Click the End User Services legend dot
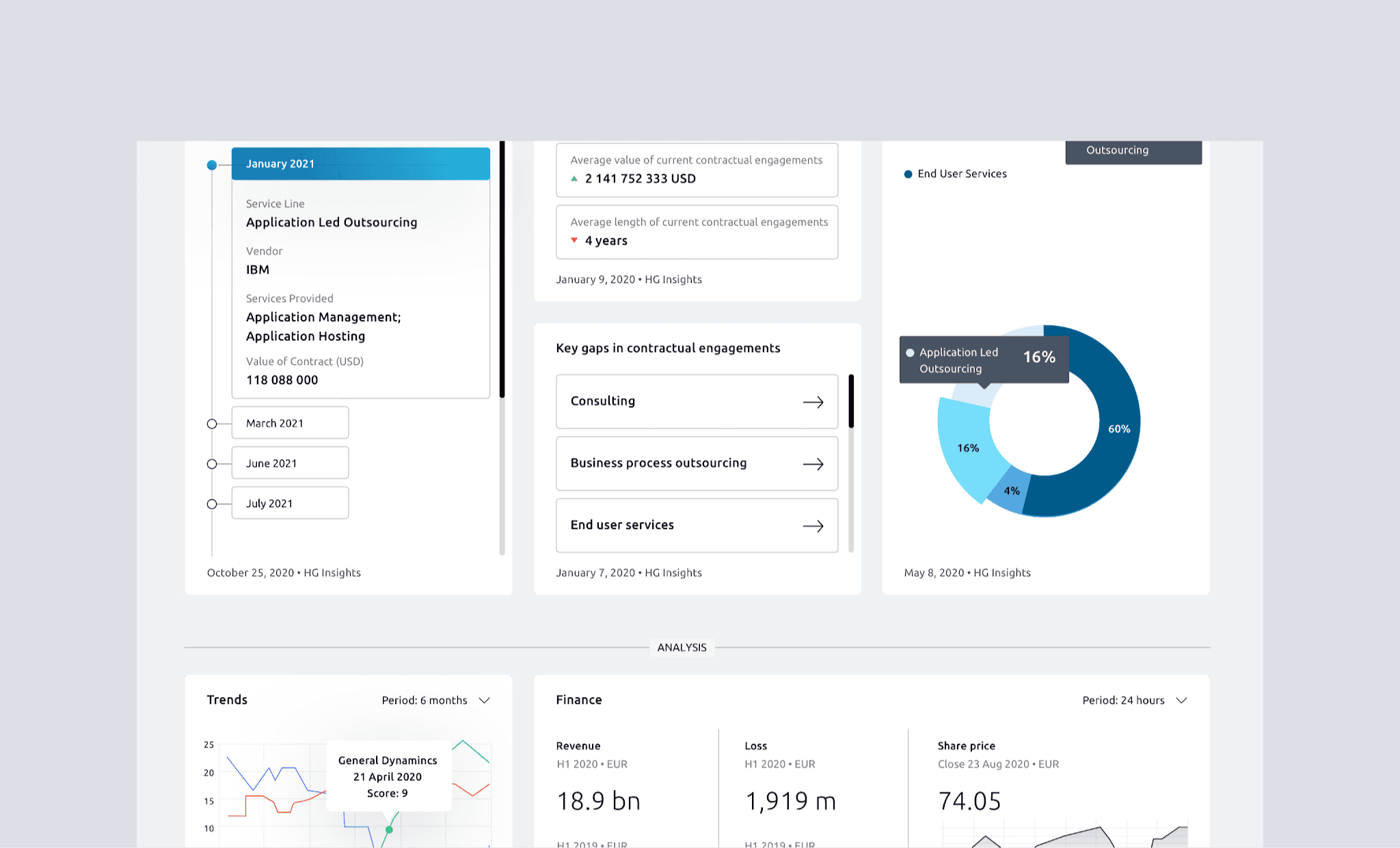The height and width of the screenshot is (848, 1400). coord(908,174)
